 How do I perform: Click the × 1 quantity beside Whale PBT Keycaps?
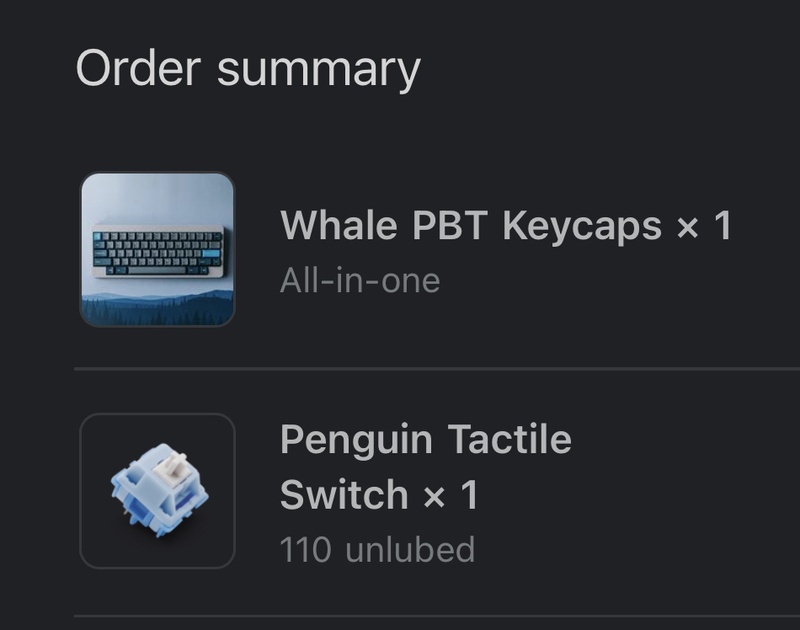point(704,225)
